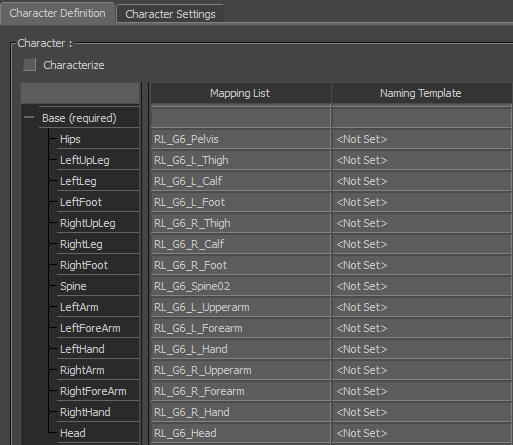Click the Not Set template cell for LeftFoot

tap(422, 202)
